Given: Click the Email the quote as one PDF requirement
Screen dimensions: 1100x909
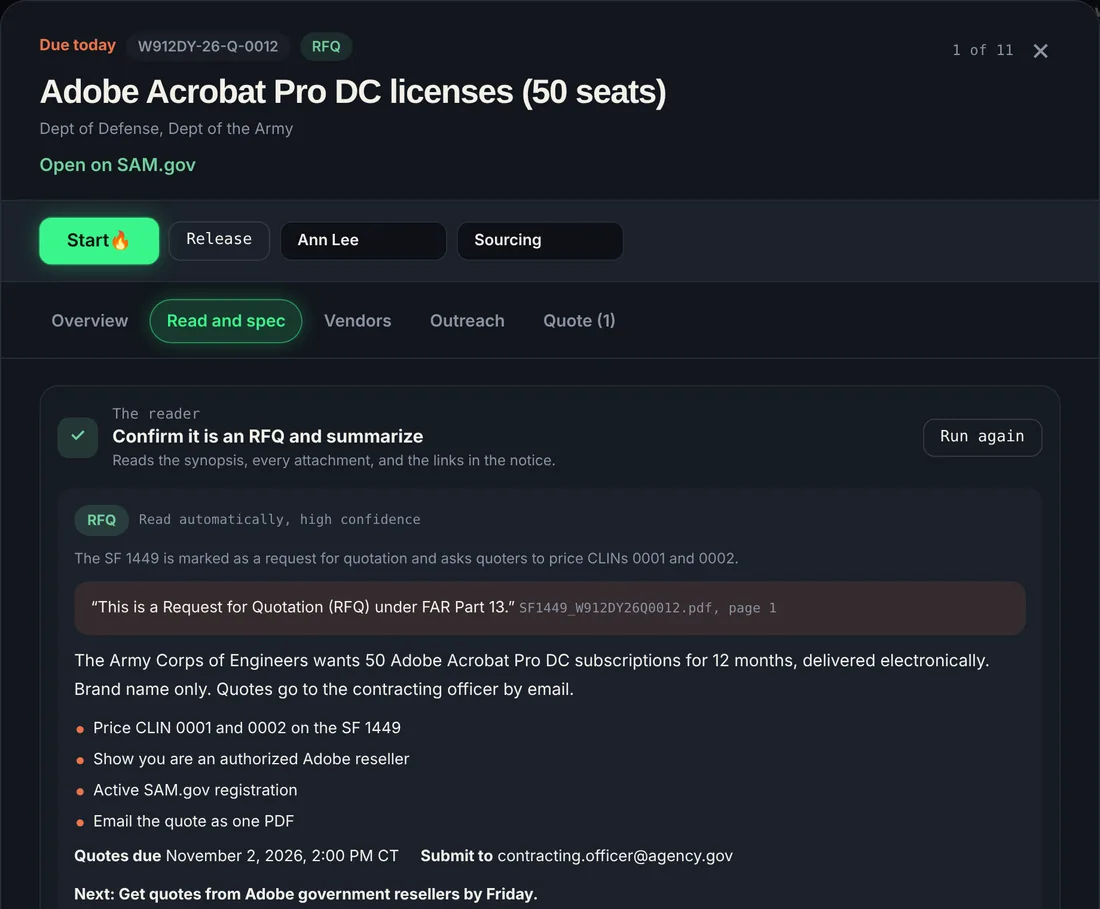Looking at the screenshot, I should (x=194, y=821).
